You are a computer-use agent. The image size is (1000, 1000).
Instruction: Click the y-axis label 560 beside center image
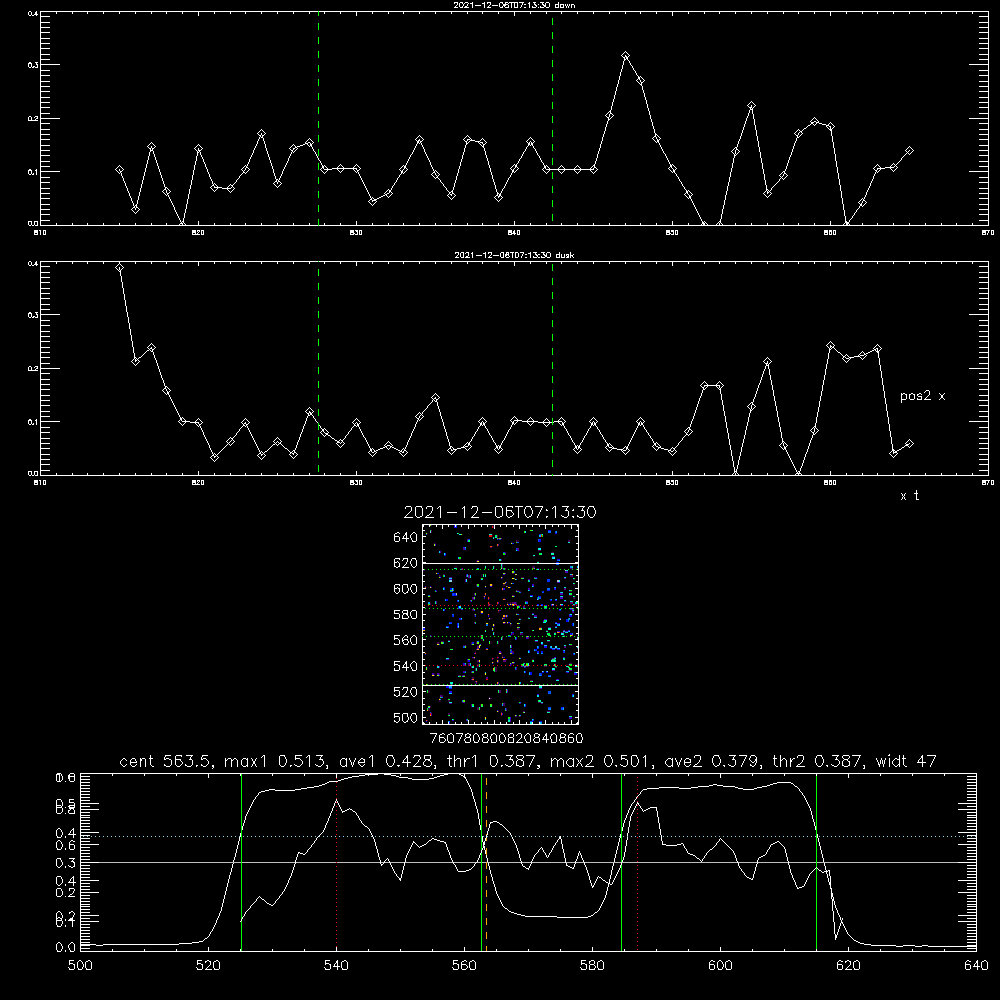point(406,640)
